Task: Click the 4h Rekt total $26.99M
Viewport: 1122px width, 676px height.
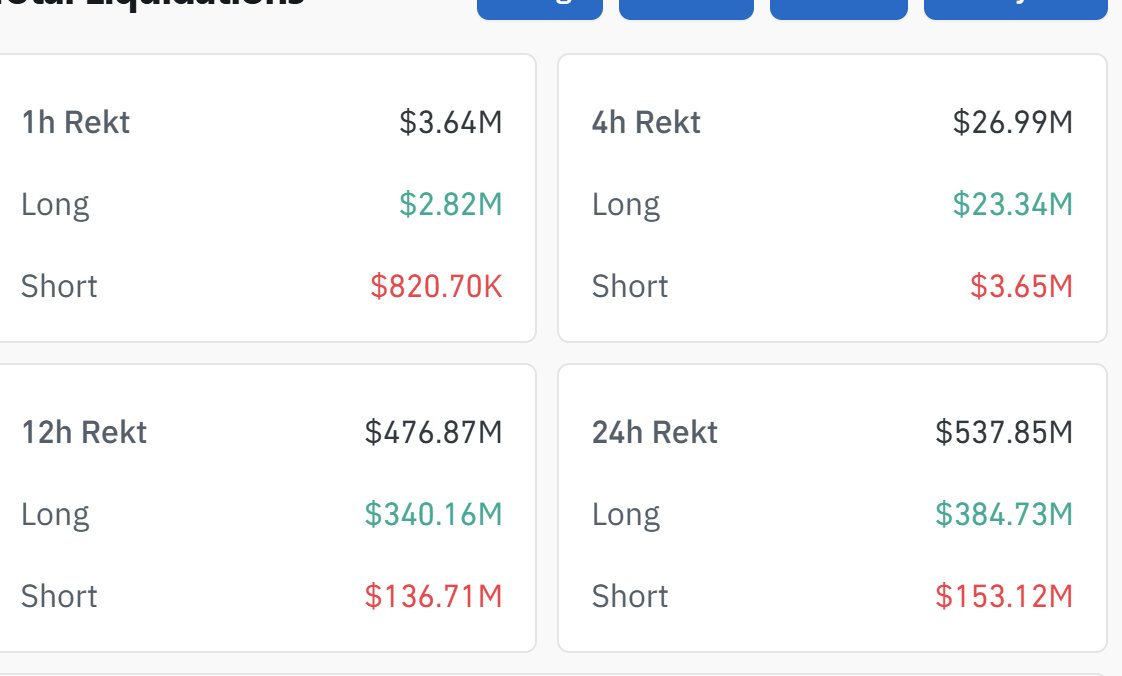Action: point(1013,122)
